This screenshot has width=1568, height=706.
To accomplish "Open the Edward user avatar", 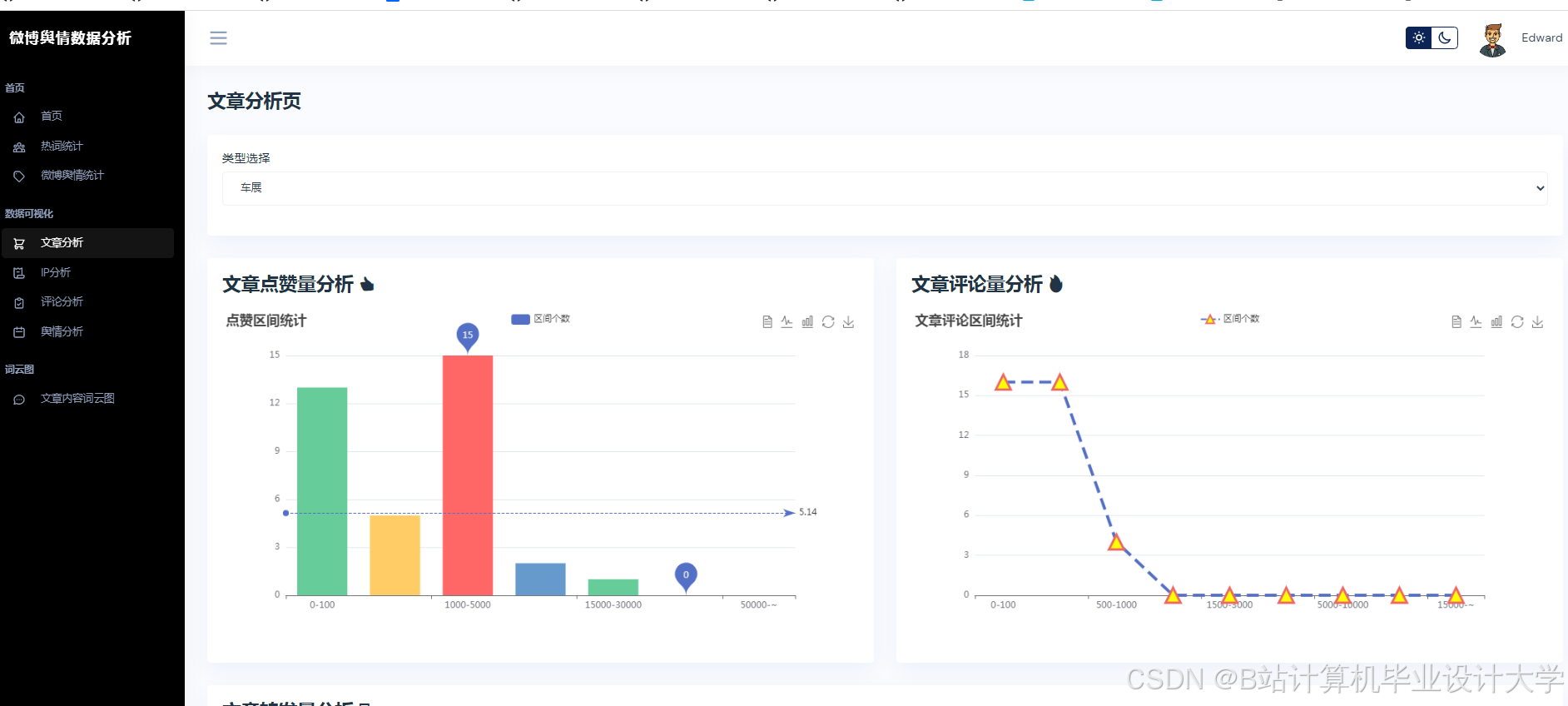I will [1492, 39].
